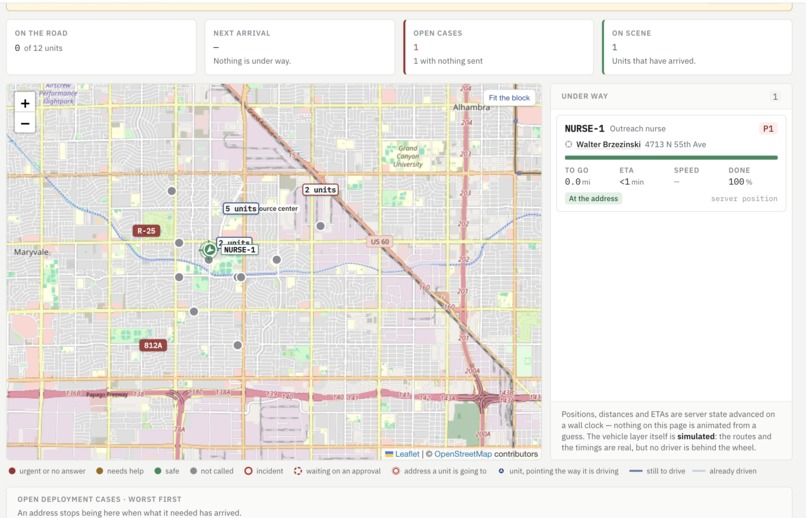Click the Fit the block button
Screen dimensions: 806x518
(x=509, y=98)
